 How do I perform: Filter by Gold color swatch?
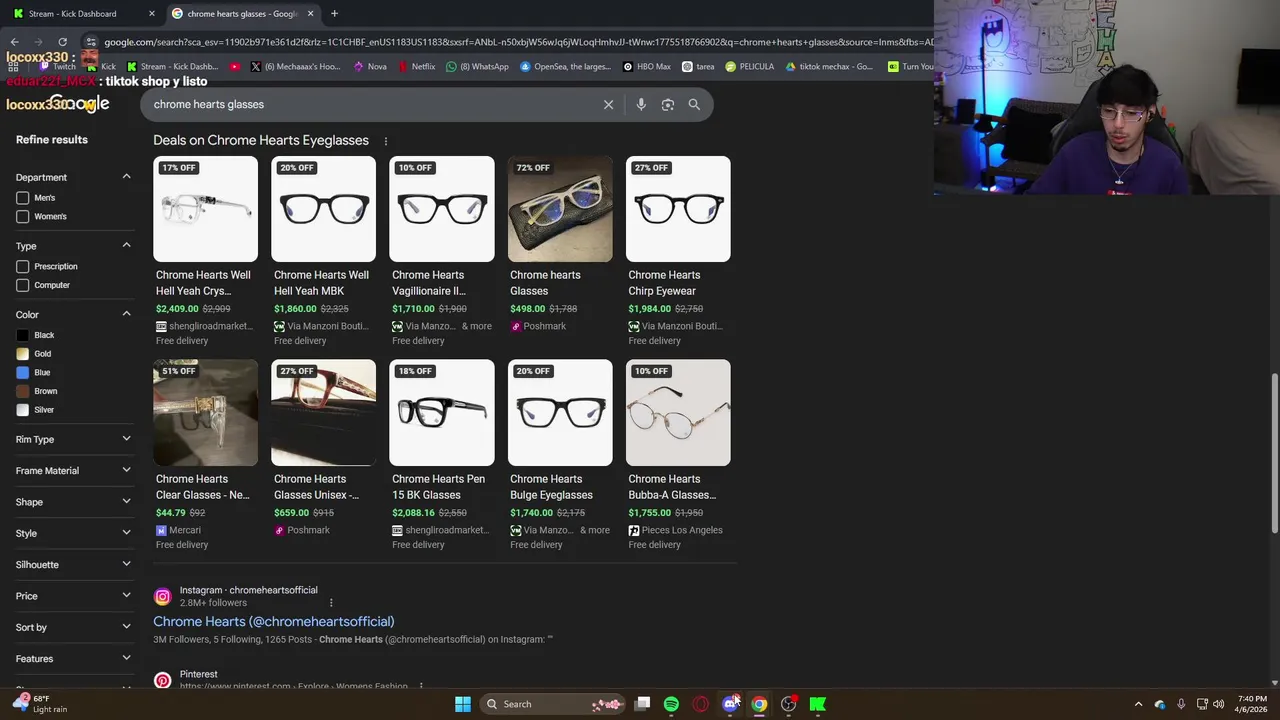pos(22,354)
